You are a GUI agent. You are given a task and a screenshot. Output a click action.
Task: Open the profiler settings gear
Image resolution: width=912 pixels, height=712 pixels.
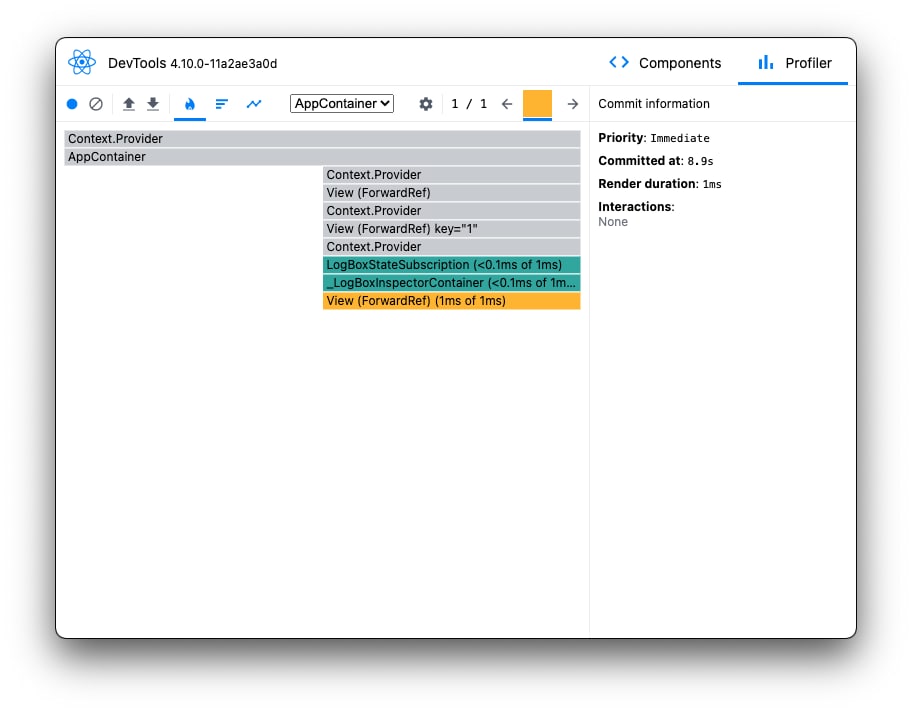[x=426, y=104]
